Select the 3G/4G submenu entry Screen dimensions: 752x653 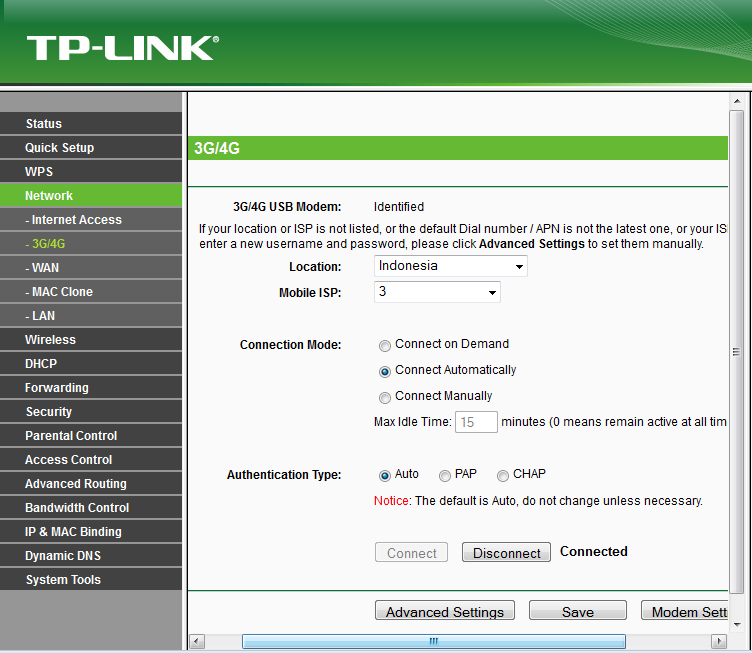point(91,243)
